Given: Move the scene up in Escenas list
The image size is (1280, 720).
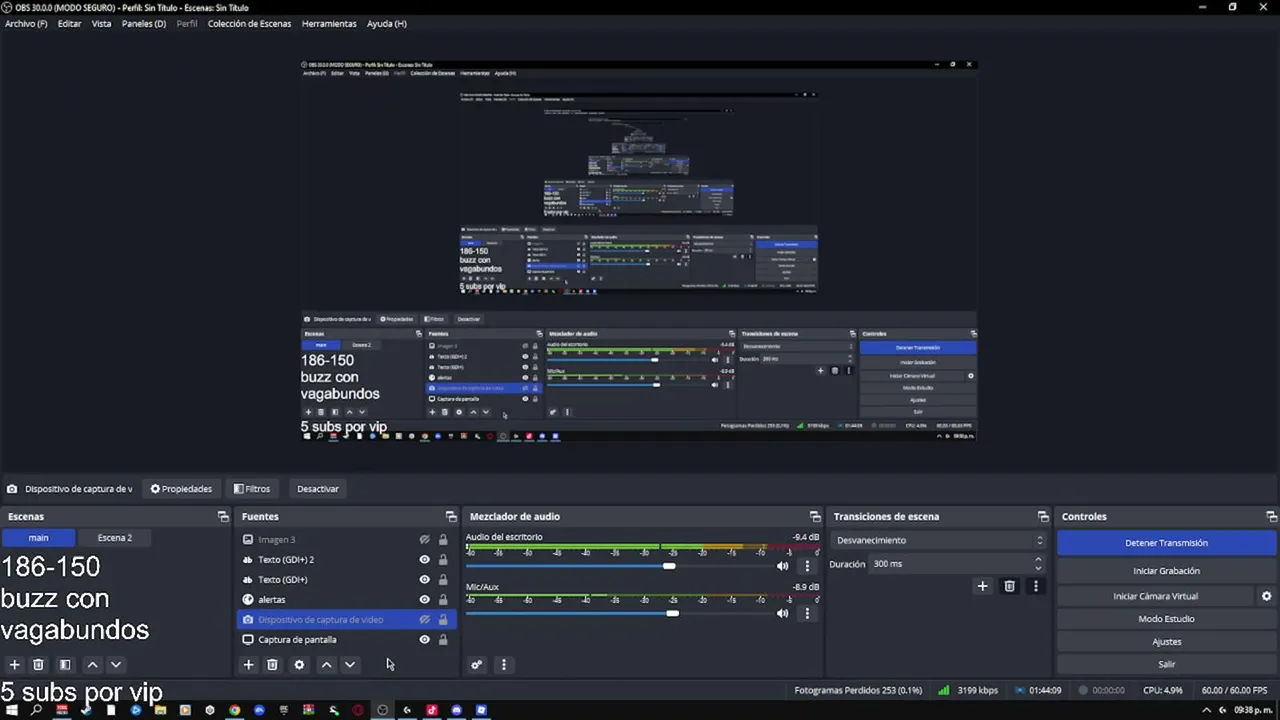Looking at the screenshot, I should tap(92, 664).
